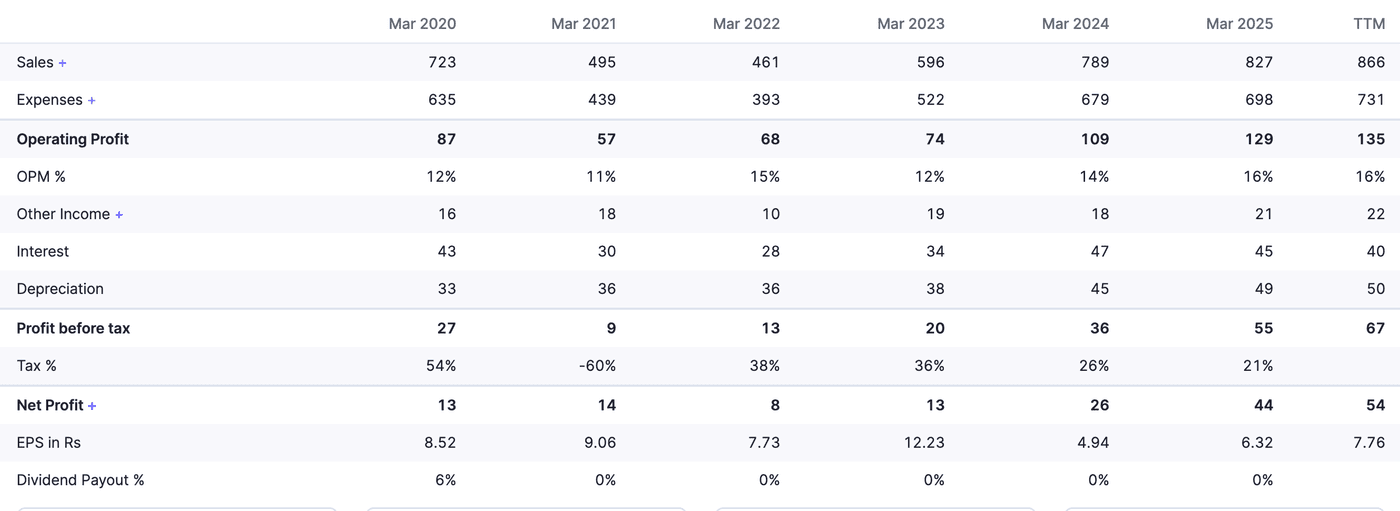The height and width of the screenshot is (511, 1400).
Task: Click the Depreciation row label
Action: tap(60, 289)
